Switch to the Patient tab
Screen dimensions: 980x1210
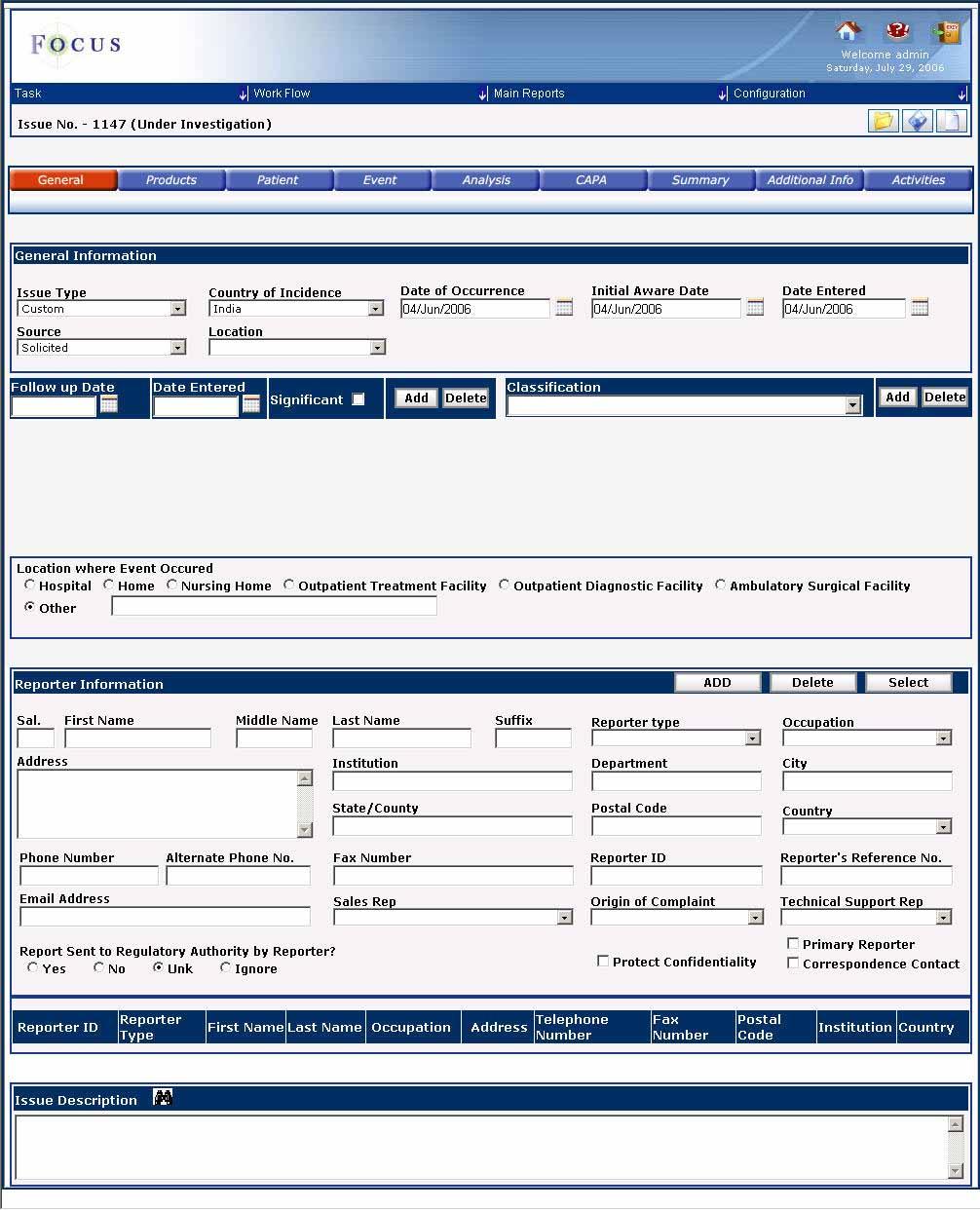coord(279,180)
